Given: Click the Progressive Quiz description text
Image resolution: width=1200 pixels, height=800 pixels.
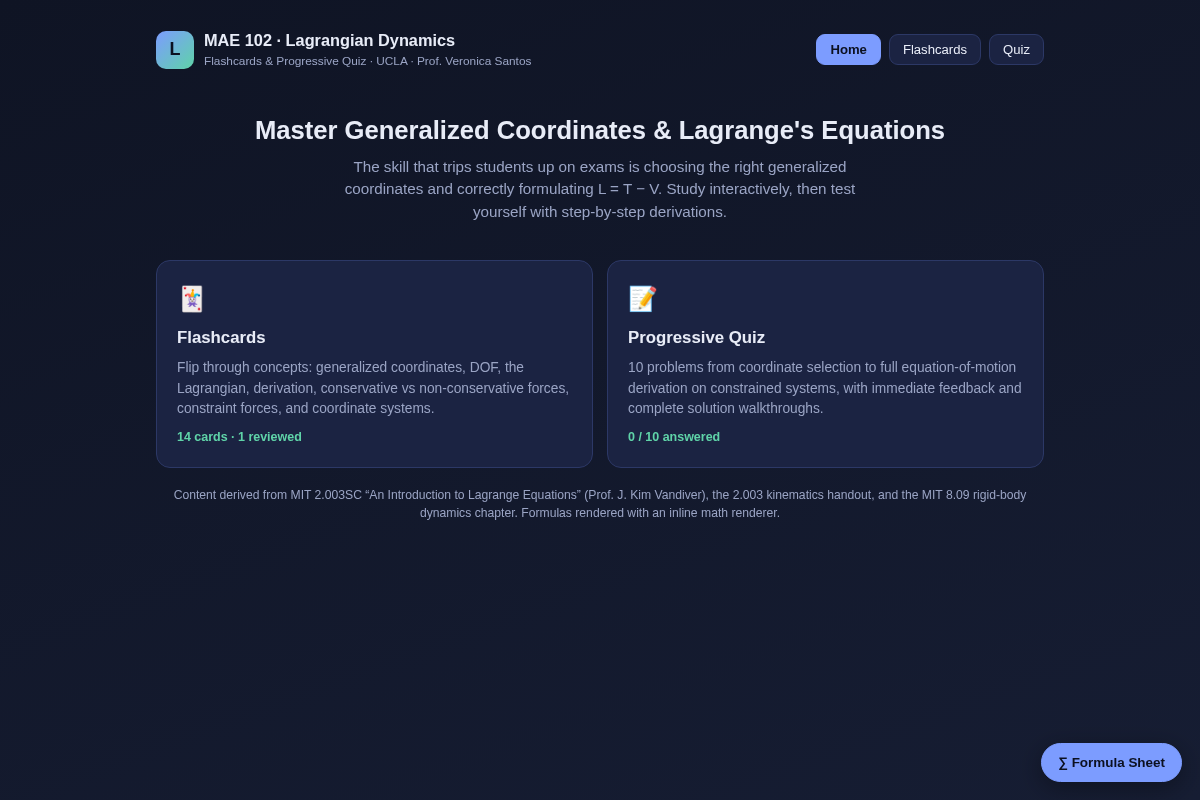Looking at the screenshot, I should click(825, 388).
